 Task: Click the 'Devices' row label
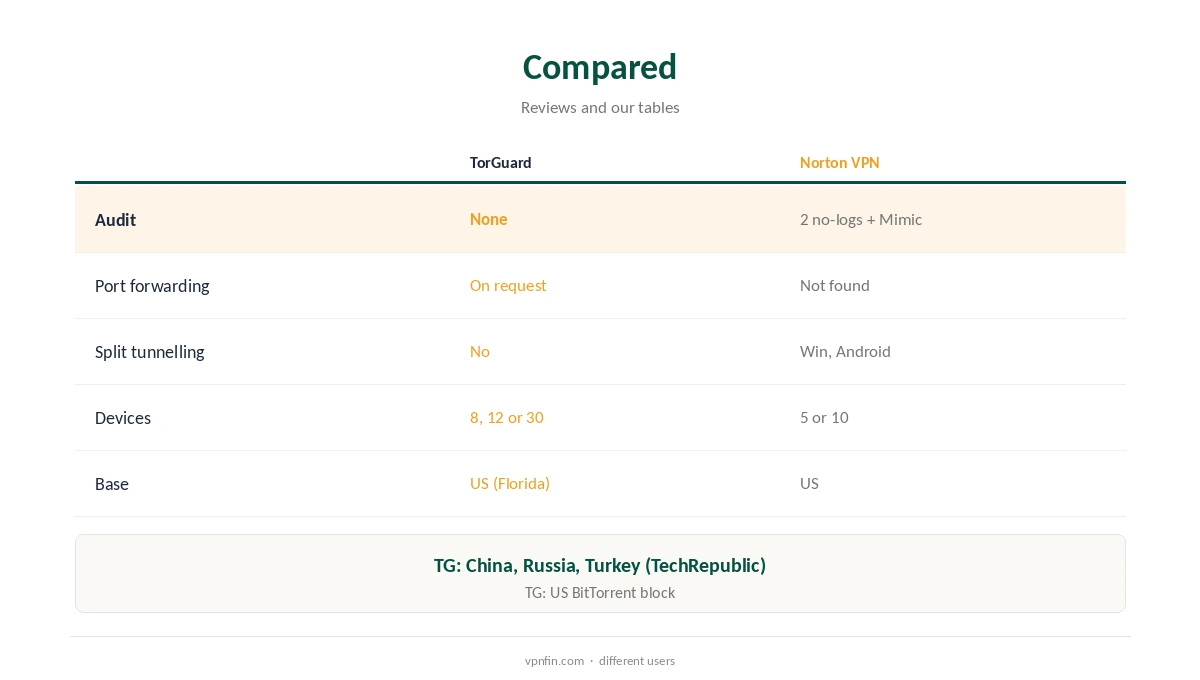click(x=123, y=418)
